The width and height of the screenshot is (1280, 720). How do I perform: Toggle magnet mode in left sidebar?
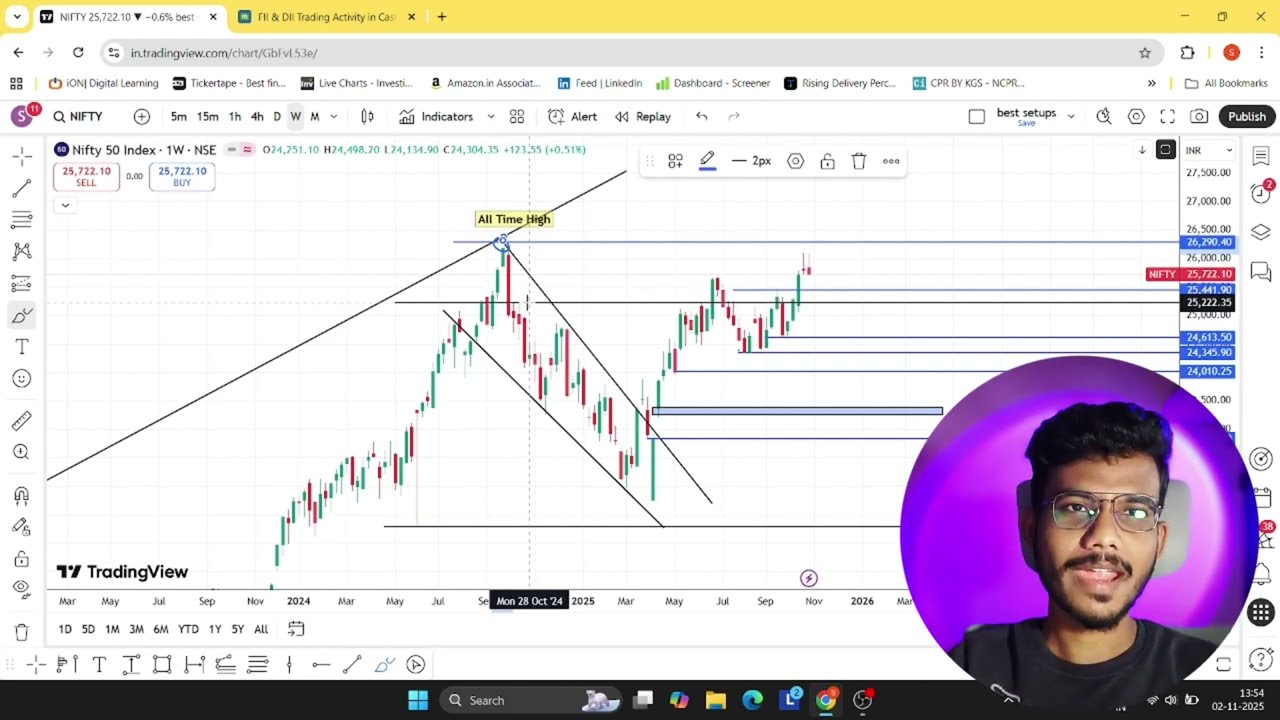[x=21, y=495]
